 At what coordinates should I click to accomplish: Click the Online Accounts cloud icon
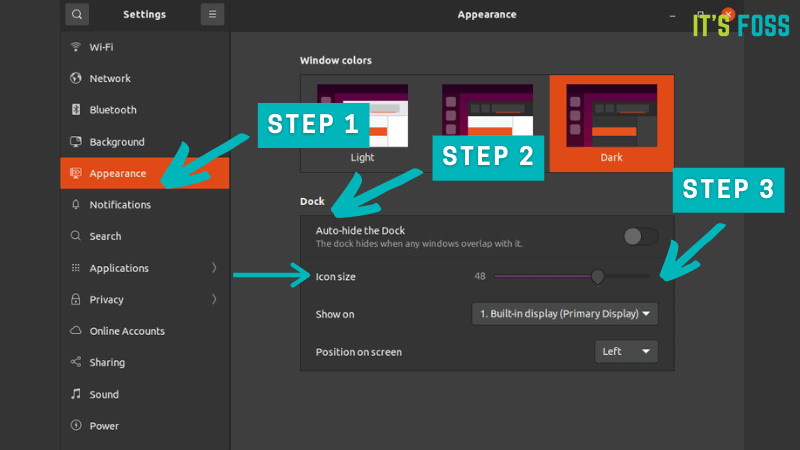click(x=76, y=331)
